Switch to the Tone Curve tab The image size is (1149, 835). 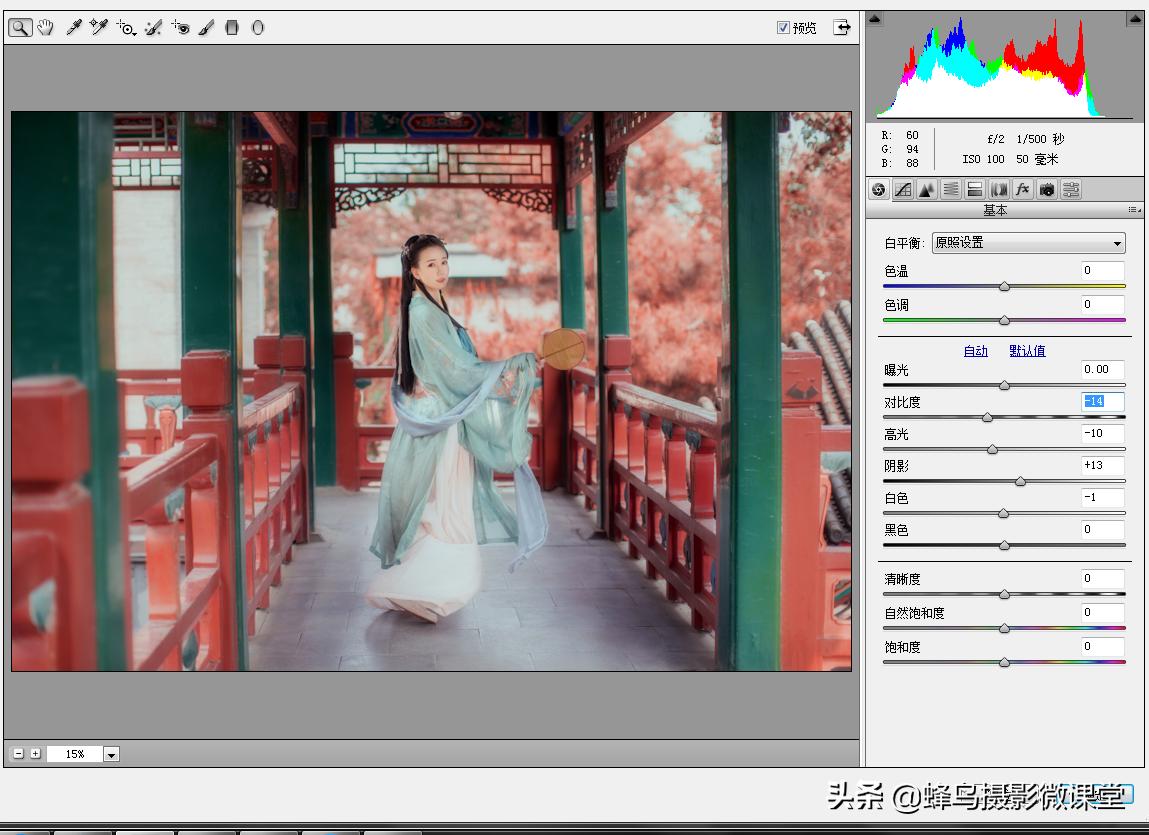[903, 189]
